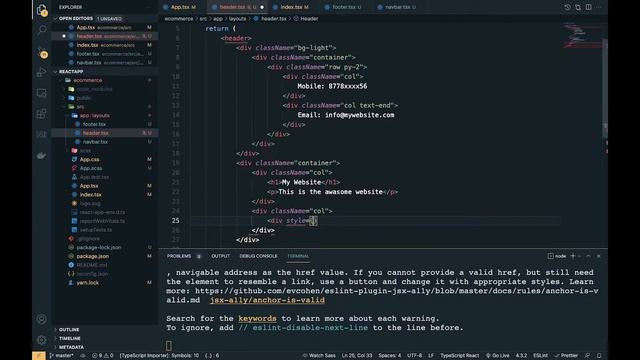Screen dimensions: 640x360
Task: Click Spaces: 4 indentation setting
Action: 389,356
